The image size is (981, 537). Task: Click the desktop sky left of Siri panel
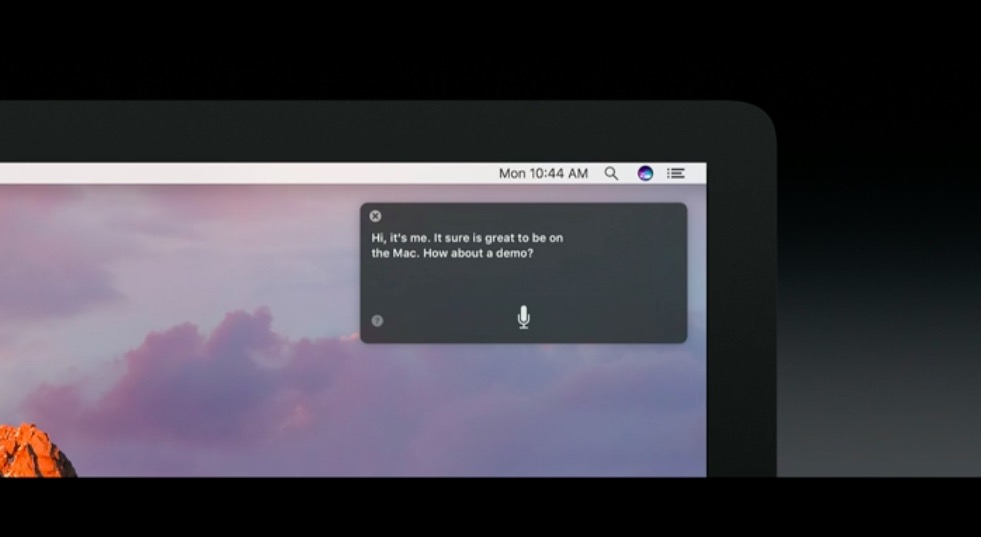tap(200, 250)
